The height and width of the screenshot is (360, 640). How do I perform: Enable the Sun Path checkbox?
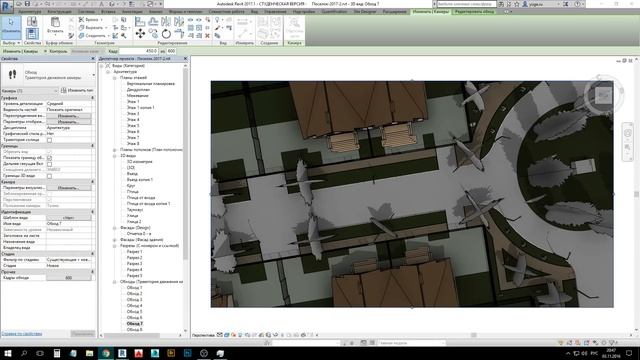(49, 140)
